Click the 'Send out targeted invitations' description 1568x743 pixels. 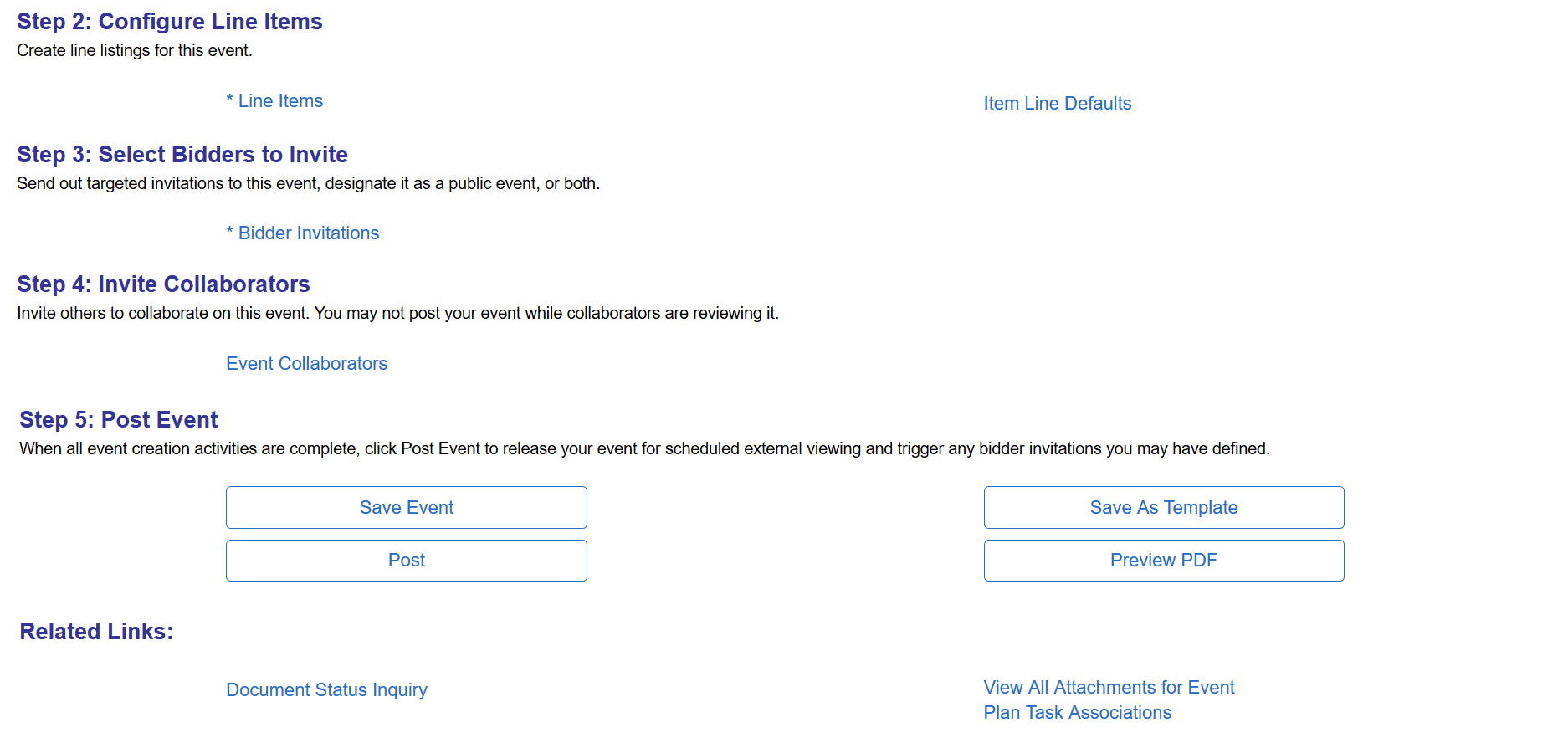309,184
